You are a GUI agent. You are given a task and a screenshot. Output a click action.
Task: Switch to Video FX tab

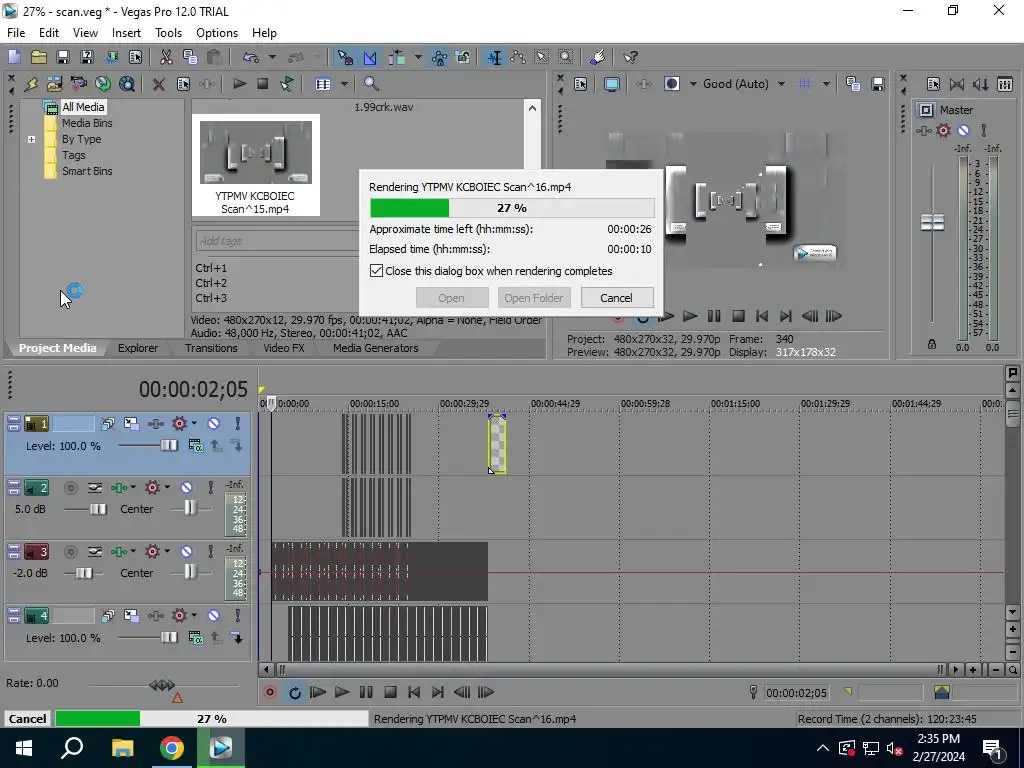(284, 348)
